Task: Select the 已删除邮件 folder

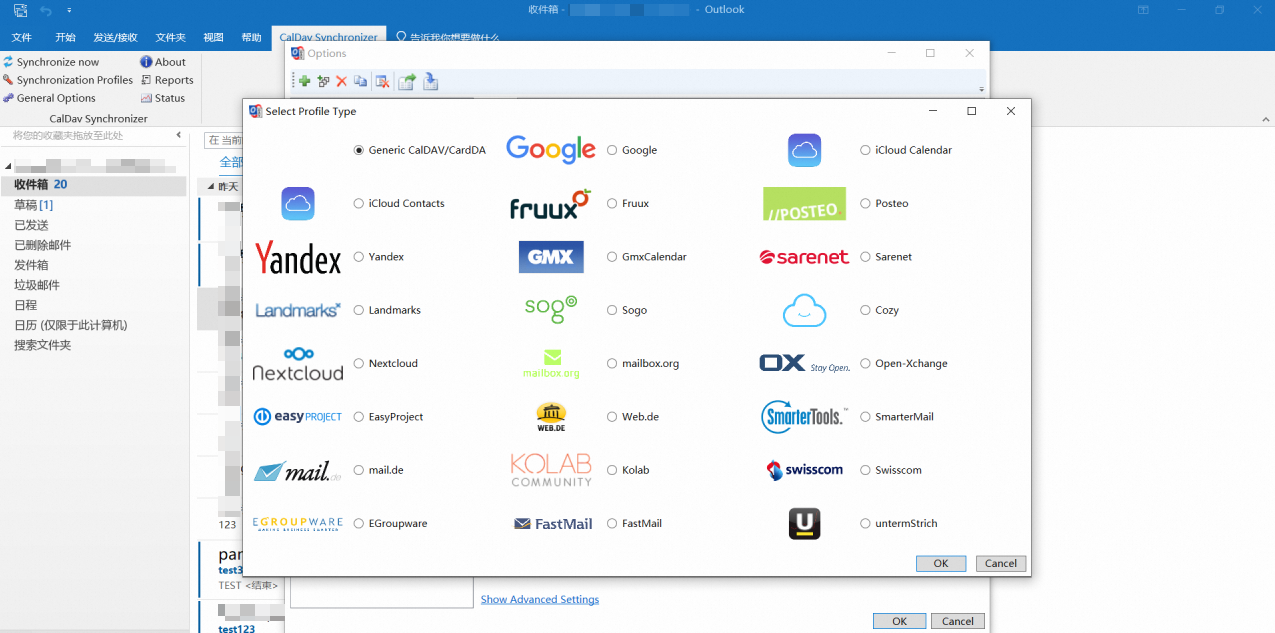Action: 42,245
